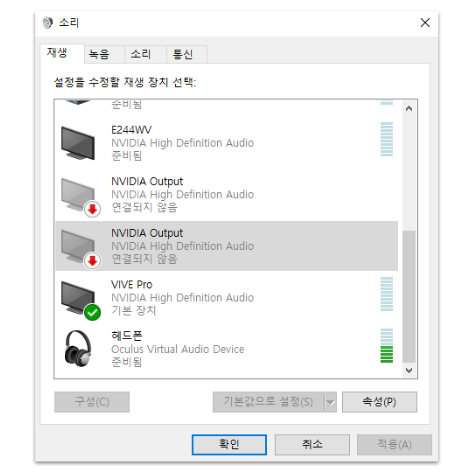Image resolution: width=475 pixels, height=472 pixels.
Task: Open the 소리 tab
Action: click(145, 54)
